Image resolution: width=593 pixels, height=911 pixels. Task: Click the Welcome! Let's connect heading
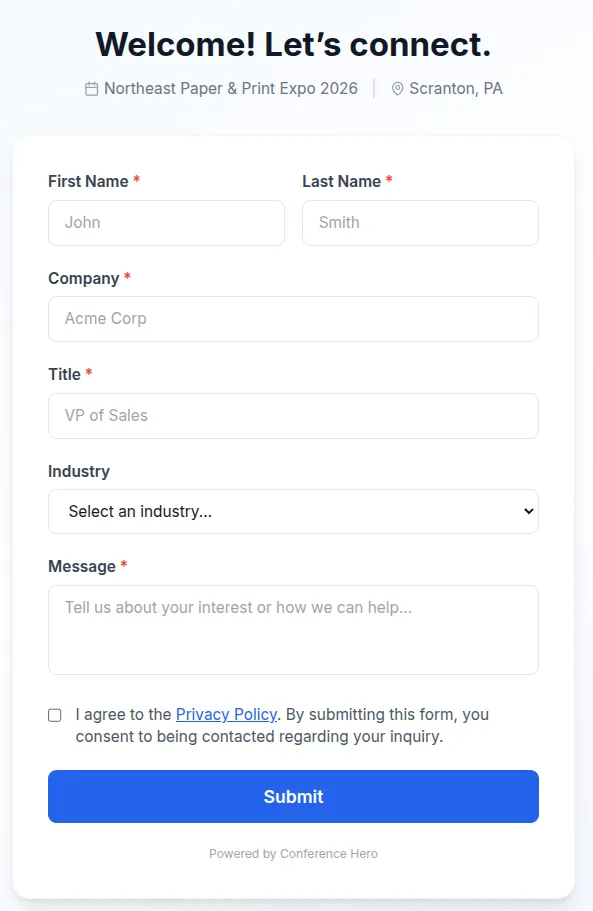(x=293, y=44)
